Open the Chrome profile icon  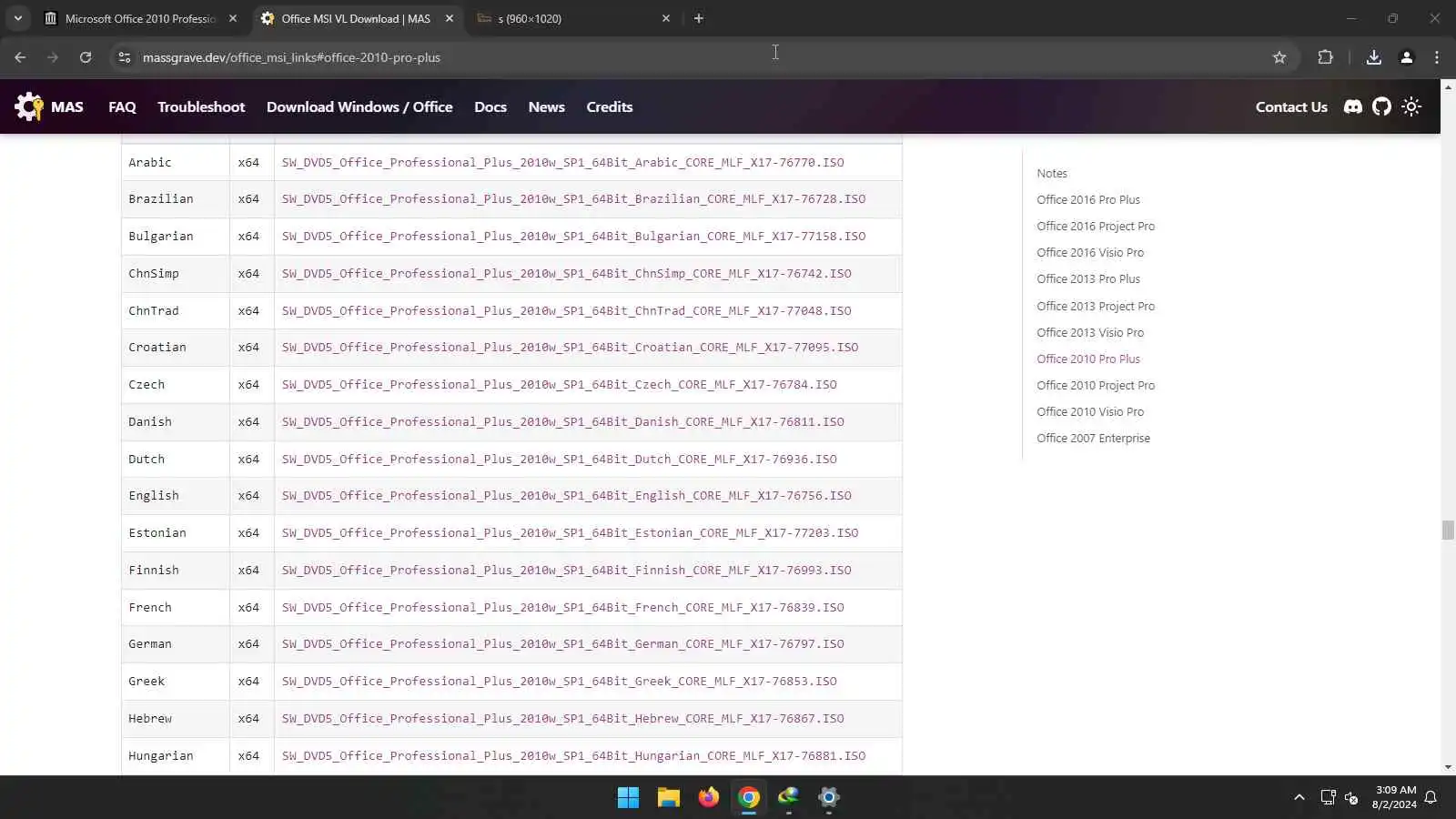pyautogui.click(x=1406, y=57)
